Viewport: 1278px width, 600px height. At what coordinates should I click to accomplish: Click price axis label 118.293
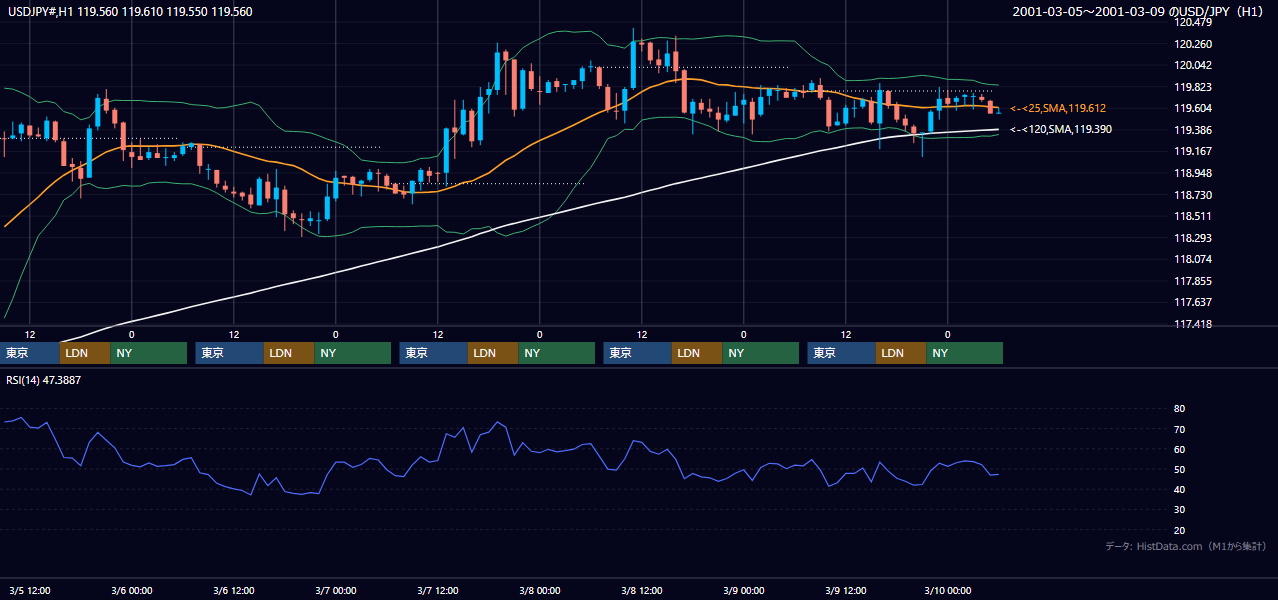pyautogui.click(x=1193, y=238)
